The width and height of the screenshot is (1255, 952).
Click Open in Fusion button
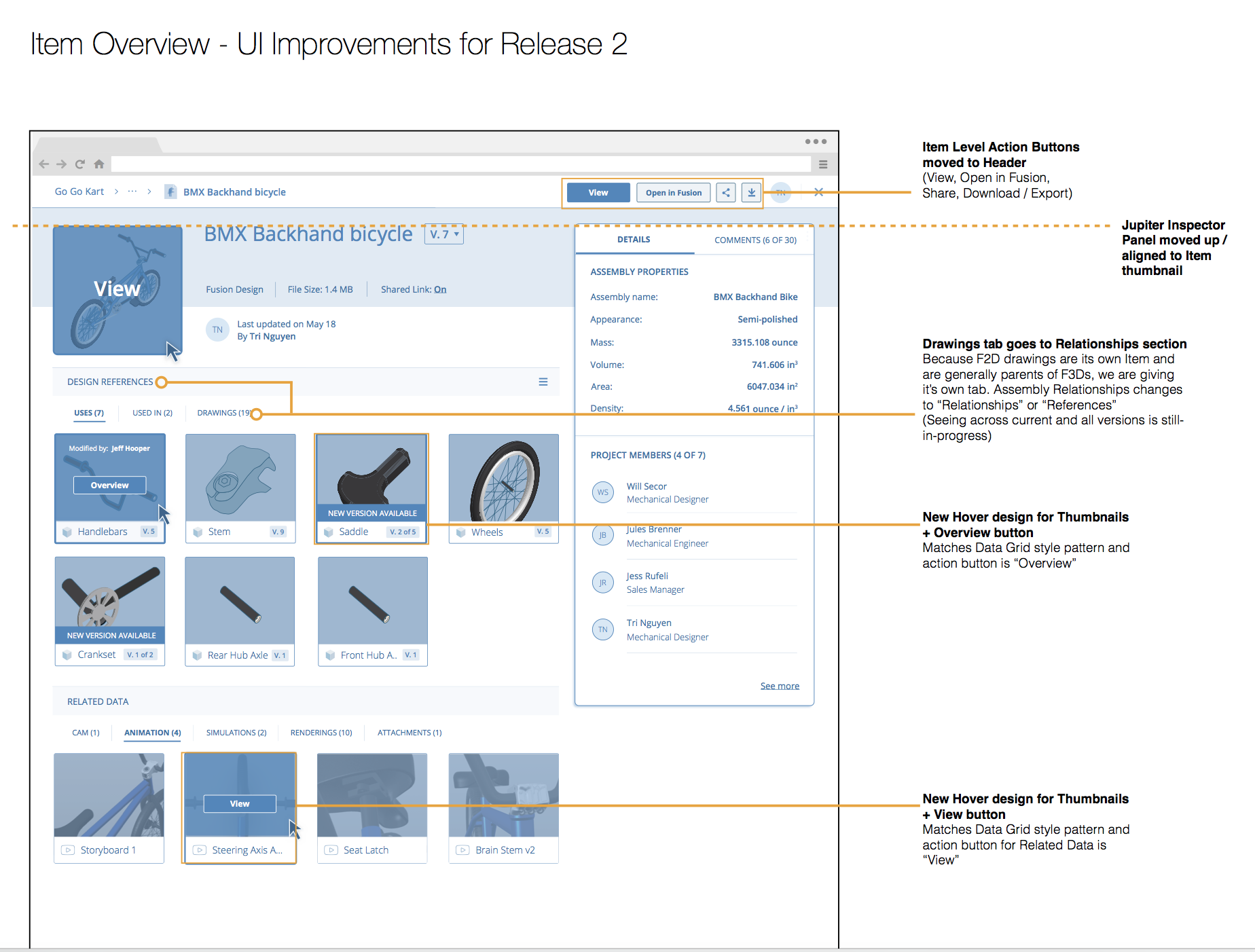(x=674, y=193)
